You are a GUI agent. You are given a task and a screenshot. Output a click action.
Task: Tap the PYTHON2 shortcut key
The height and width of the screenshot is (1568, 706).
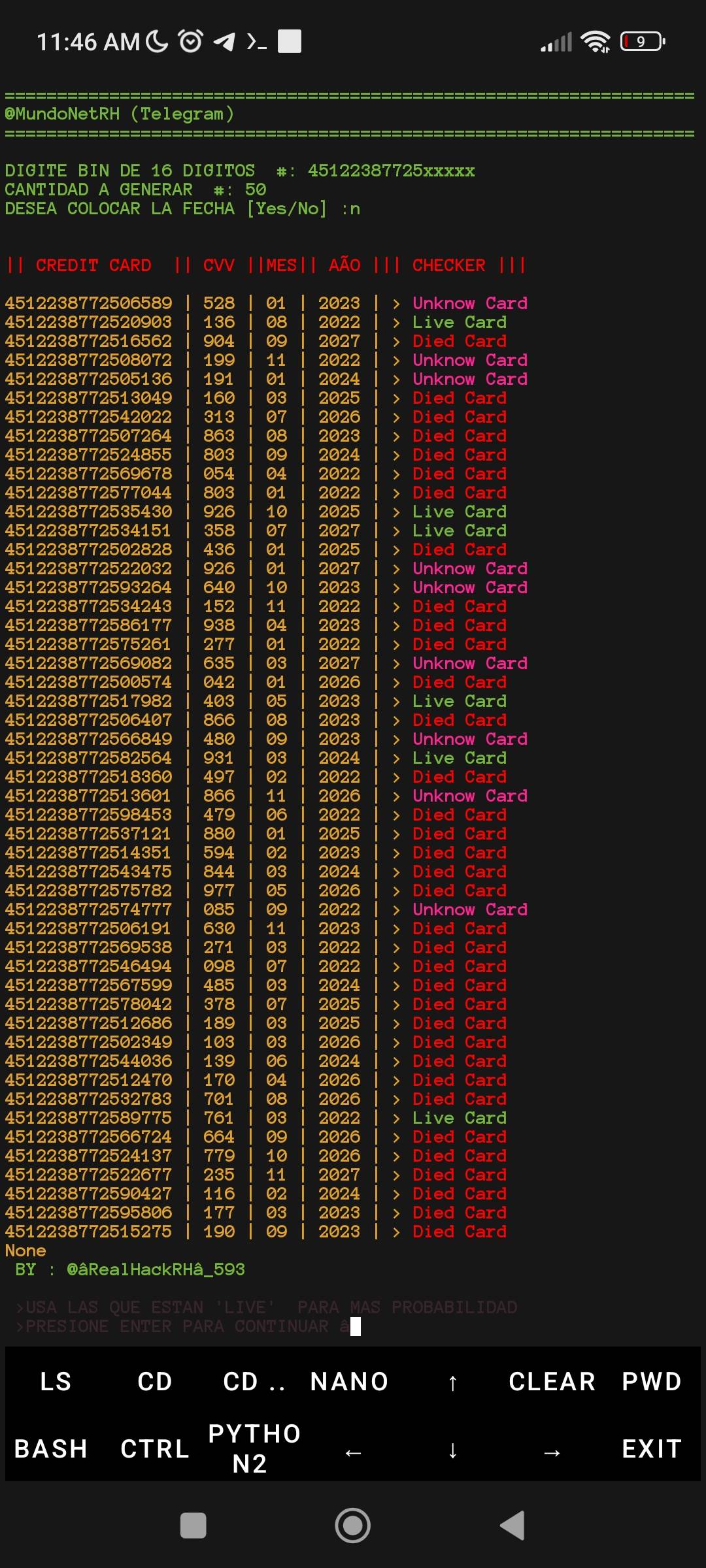click(x=254, y=1448)
